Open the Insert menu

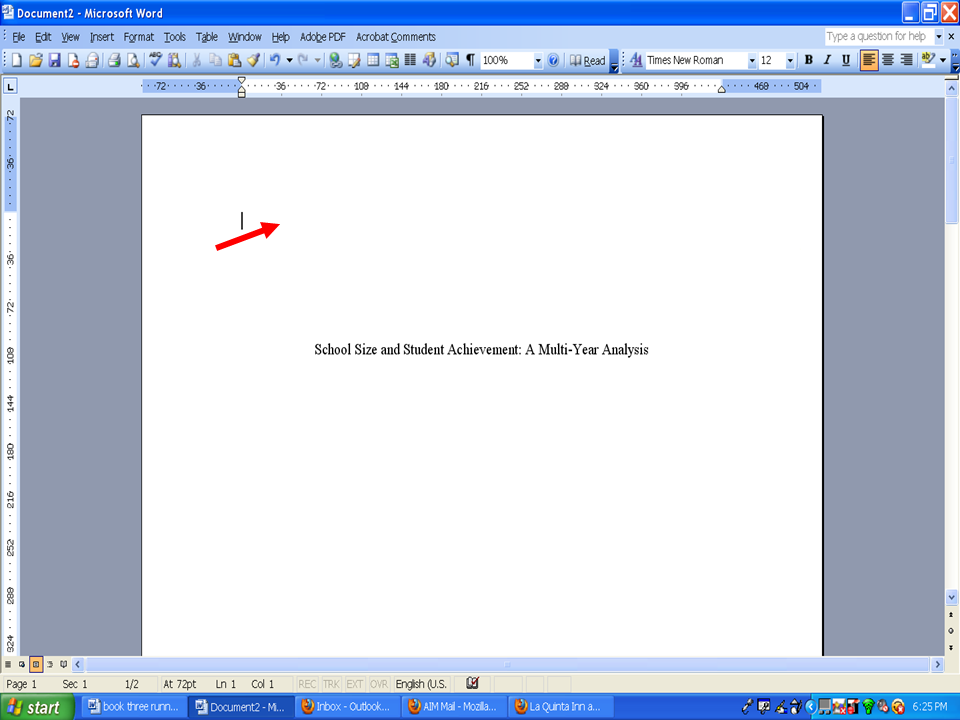(x=102, y=37)
